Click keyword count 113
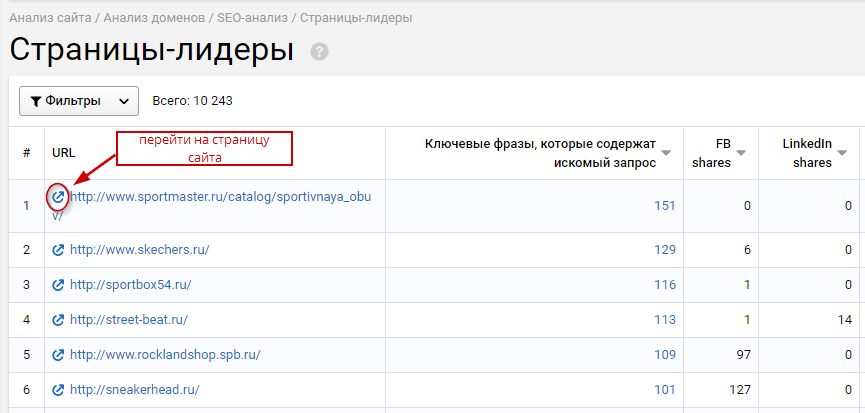This screenshot has width=865, height=413. click(665, 320)
